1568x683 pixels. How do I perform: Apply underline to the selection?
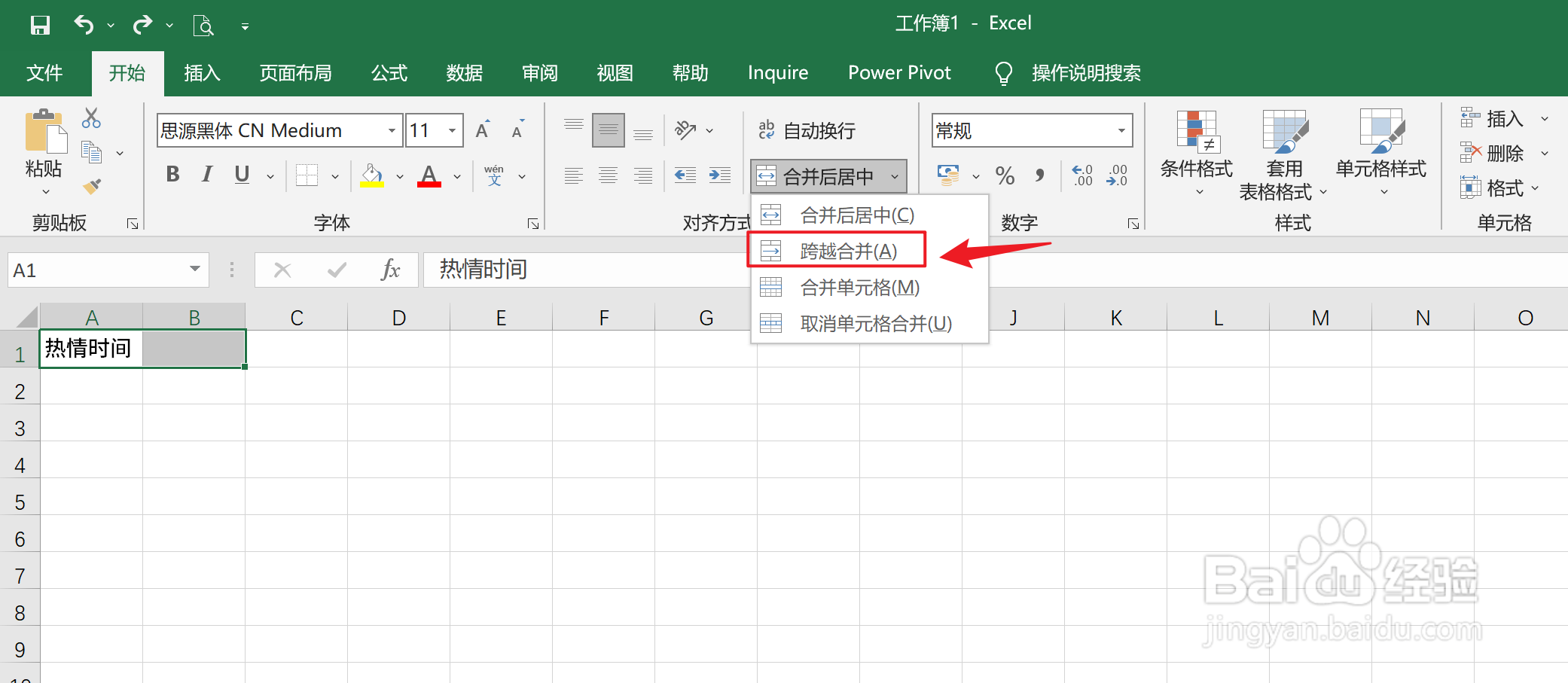point(240,175)
